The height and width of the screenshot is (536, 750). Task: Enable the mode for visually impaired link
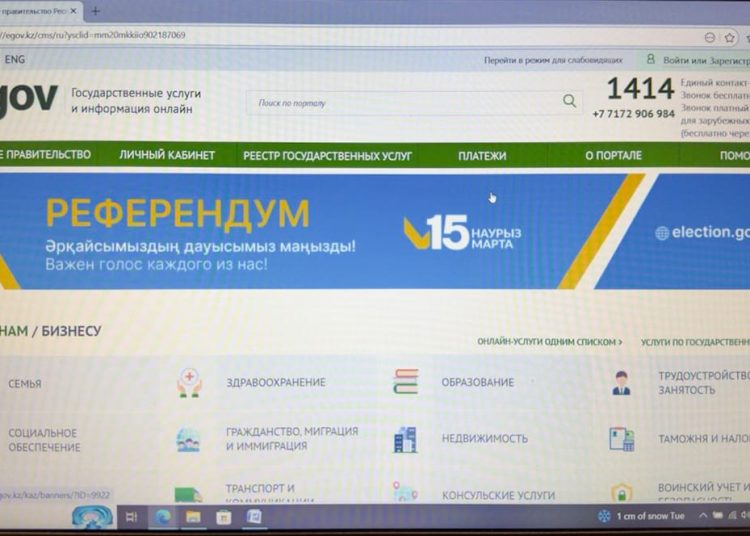click(553, 60)
